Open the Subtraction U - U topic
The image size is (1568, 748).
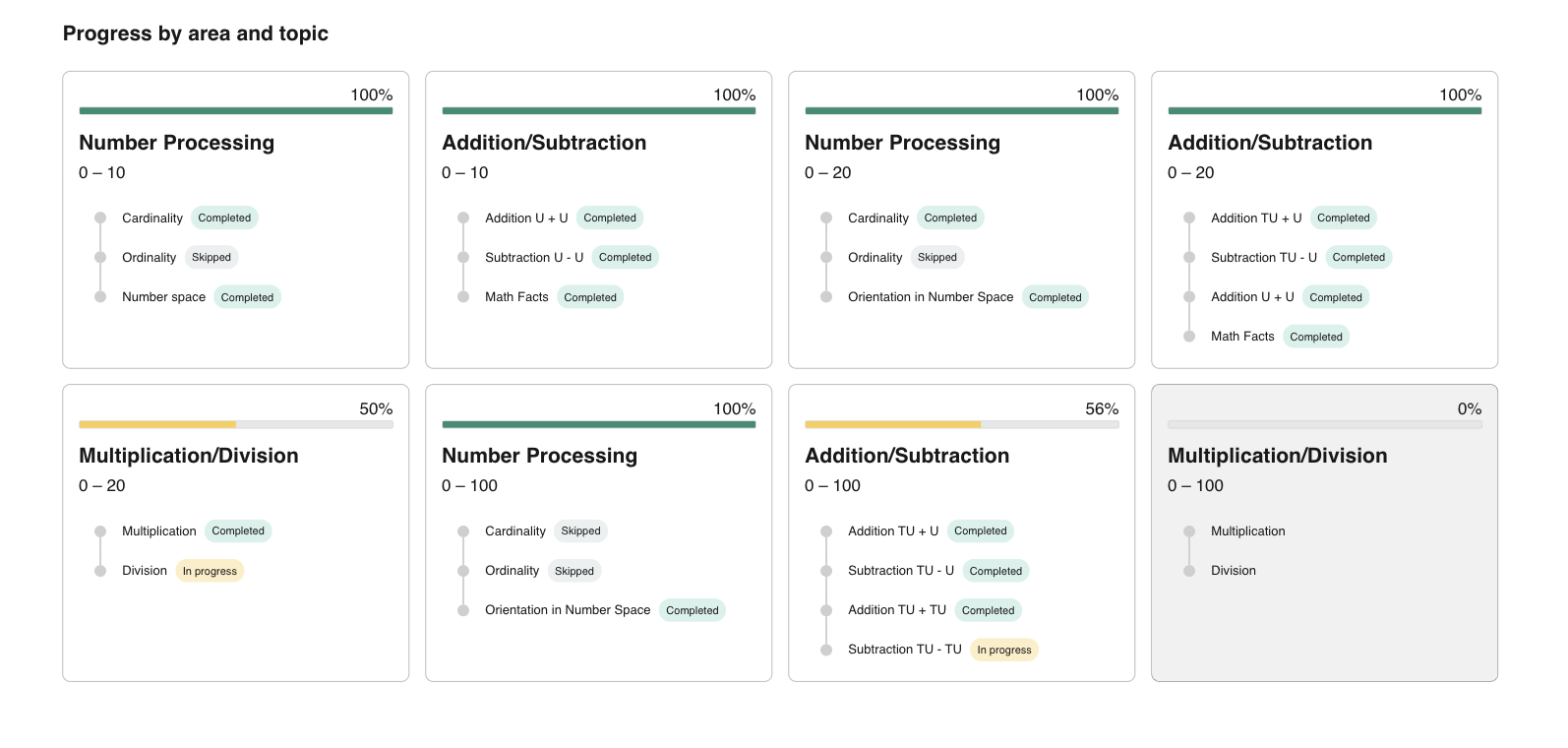(533, 258)
